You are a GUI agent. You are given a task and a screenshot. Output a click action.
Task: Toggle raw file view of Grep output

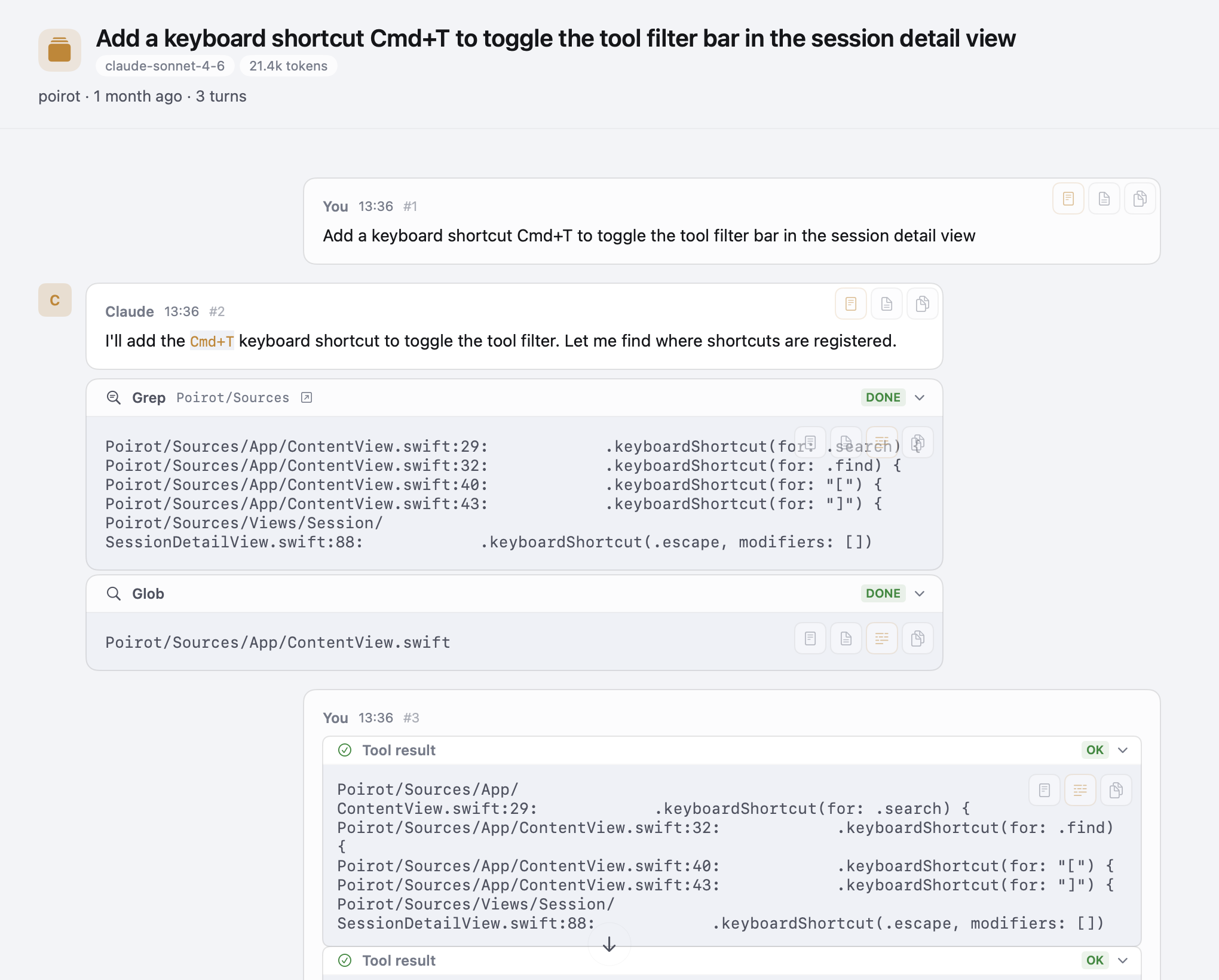pos(846,442)
